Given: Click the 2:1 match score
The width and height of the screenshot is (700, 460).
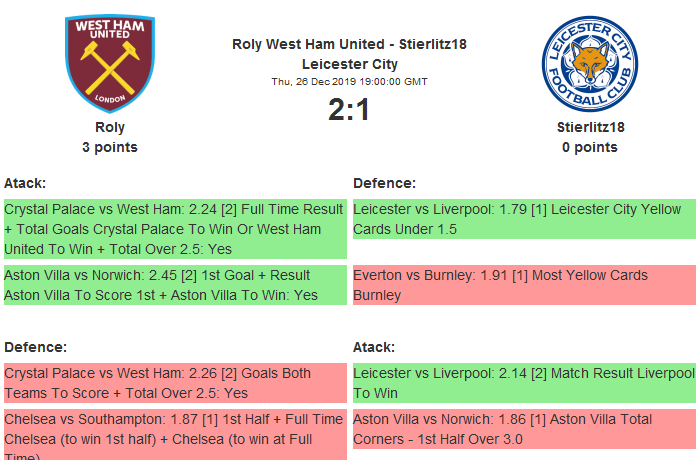Looking at the screenshot, I should pos(349,109).
